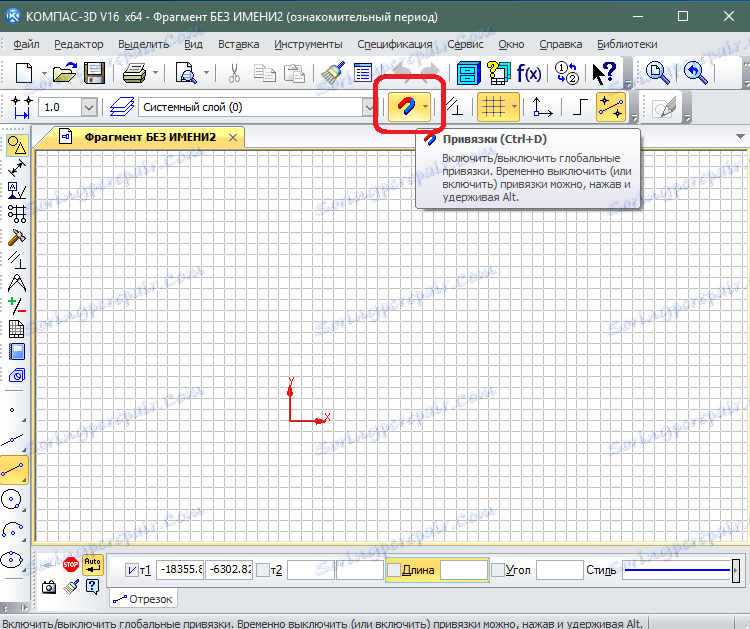Open the snaps magnet dropdown arrow
The image size is (750, 629).
[425, 106]
